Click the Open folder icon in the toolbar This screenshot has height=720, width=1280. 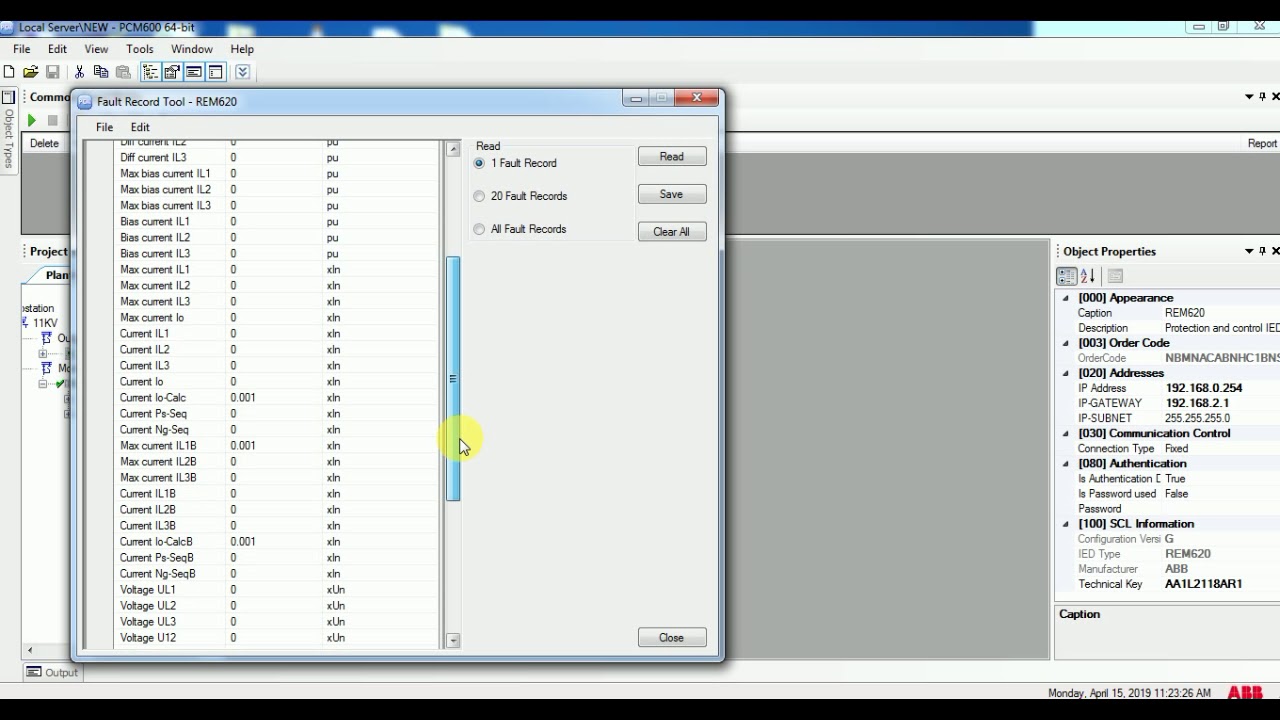coord(31,72)
